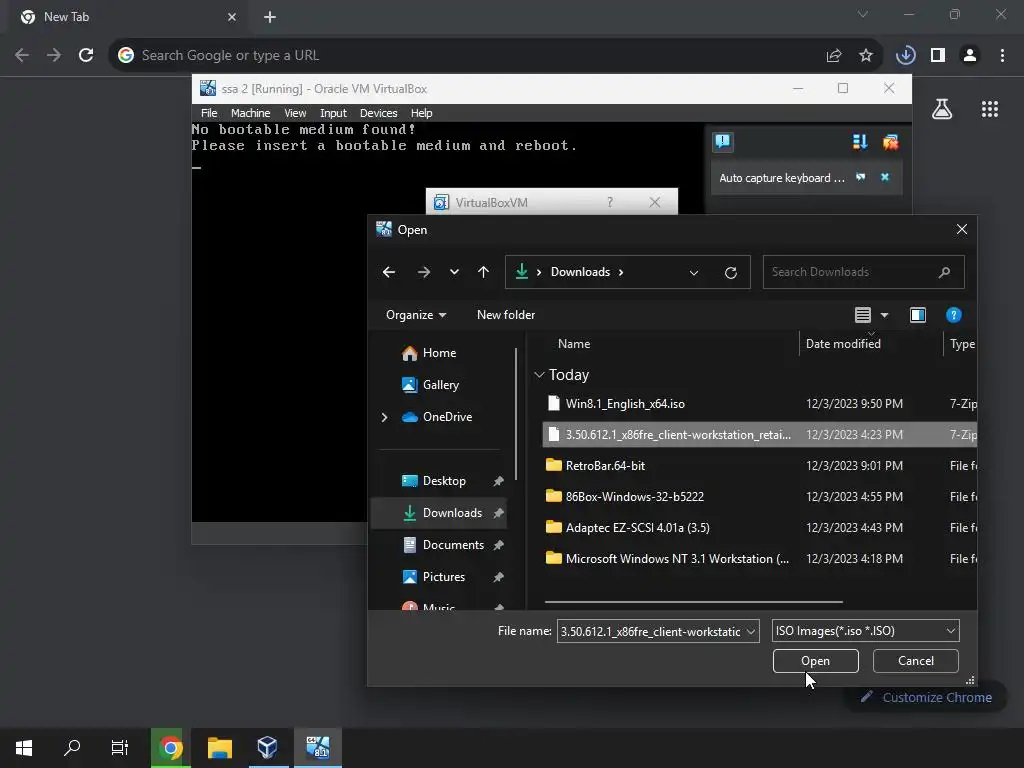Open new Chrome tab plus button

coord(270,17)
